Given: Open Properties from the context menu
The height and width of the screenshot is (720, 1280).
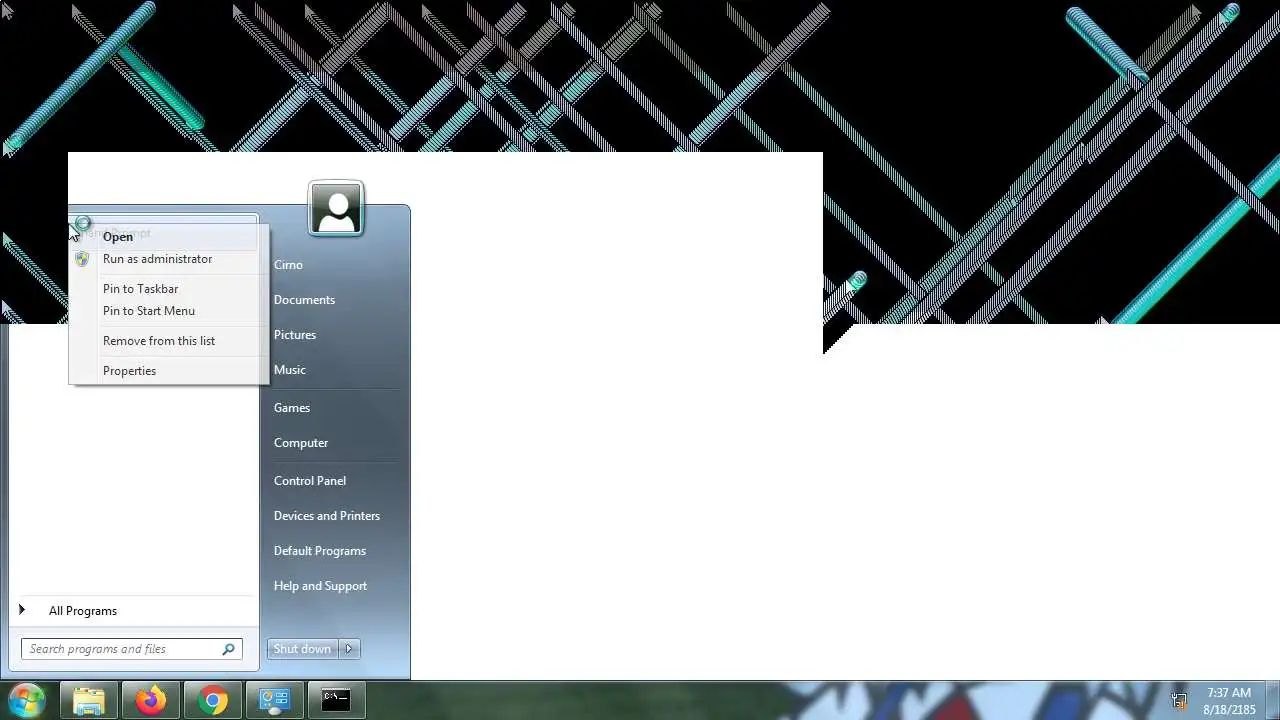Looking at the screenshot, I should (168, 371).
